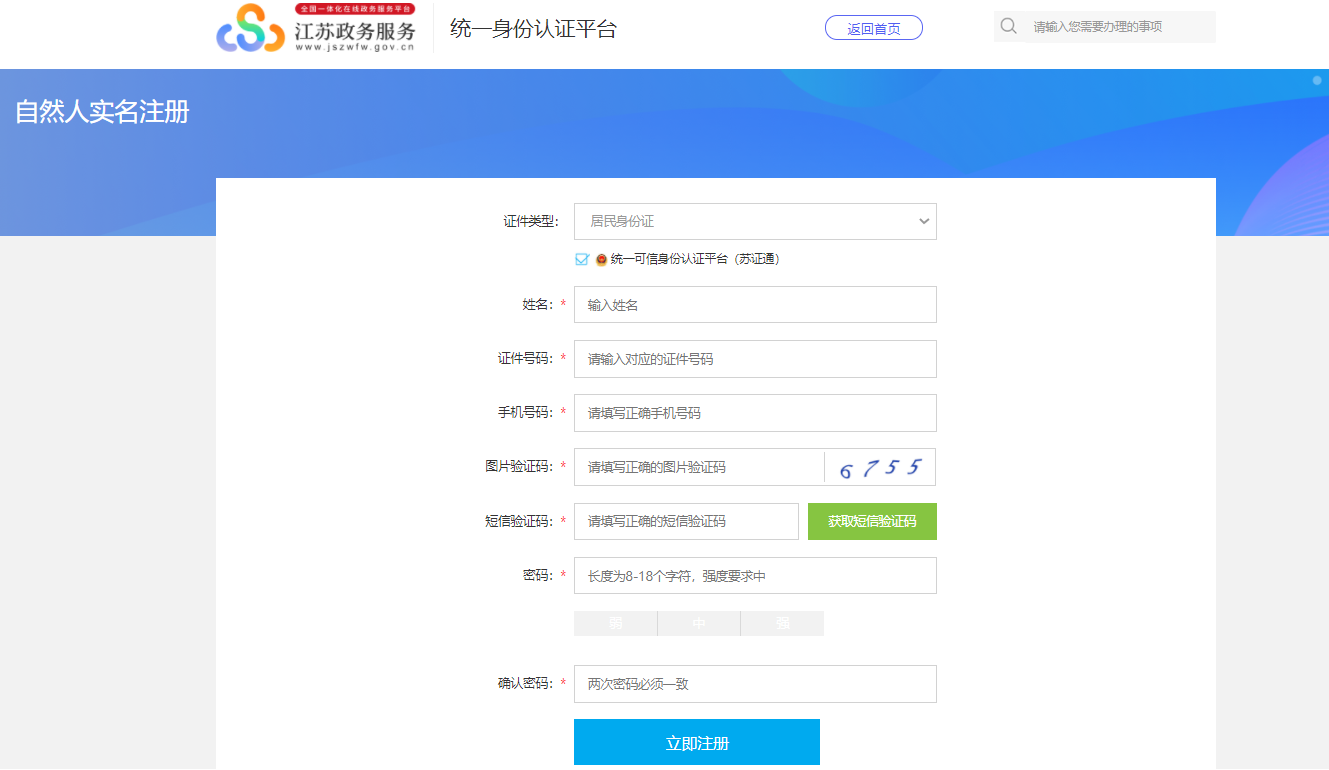Viewport: 1329px width, 770px height.
Task: Click the 中 segment of the password strength bar
Action: click(x=698, y=623)
